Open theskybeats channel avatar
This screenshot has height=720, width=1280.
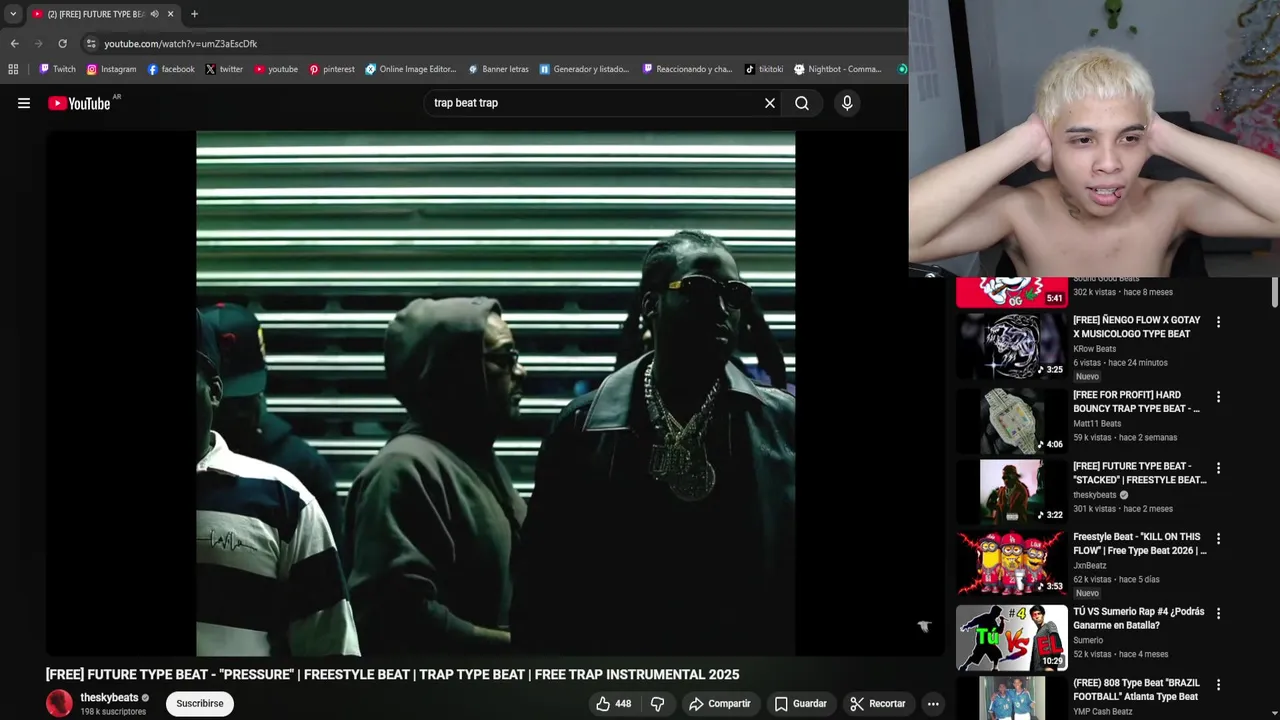click(60, 704)
